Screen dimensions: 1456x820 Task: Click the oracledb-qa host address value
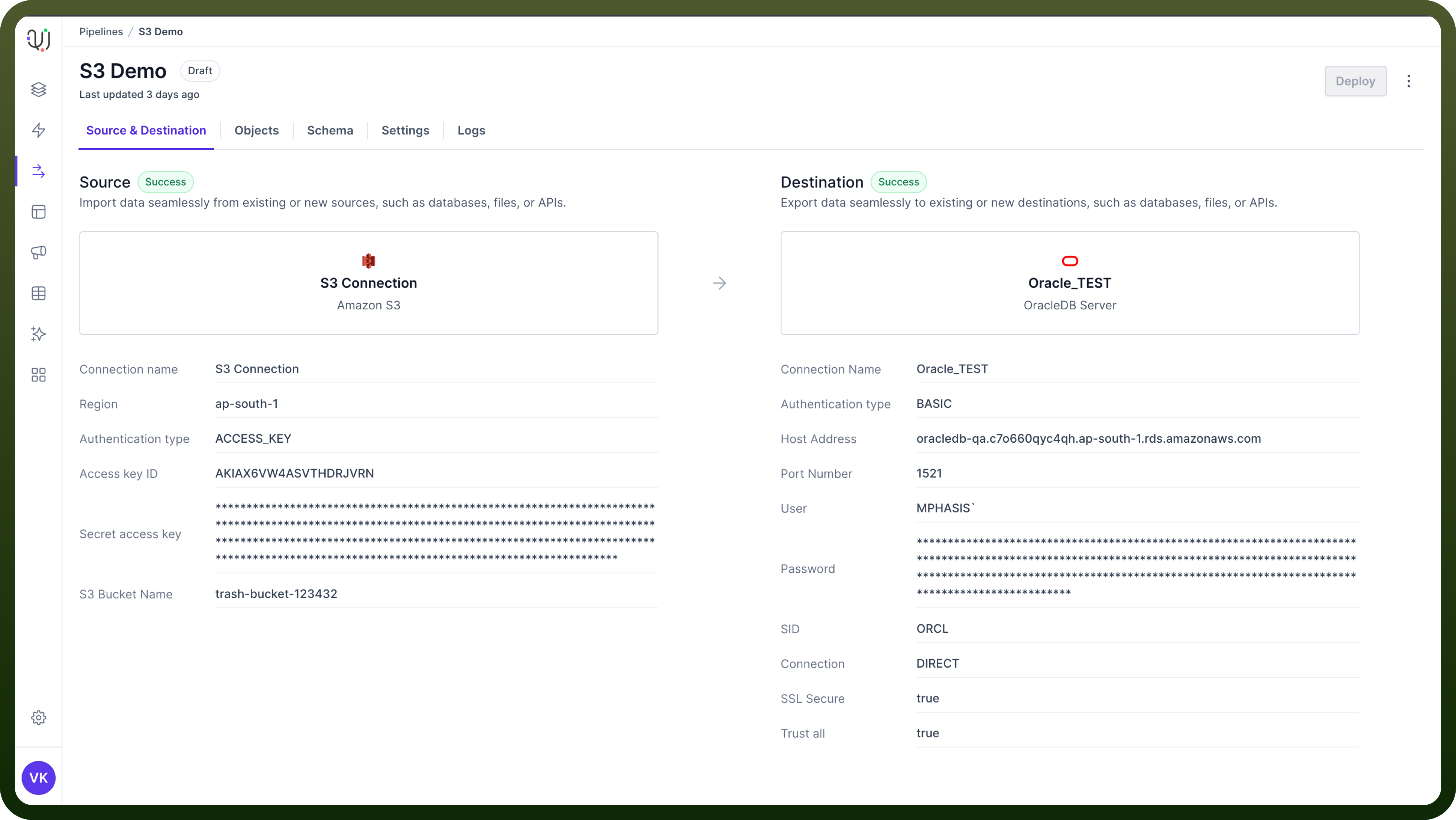pos(1089,439)
